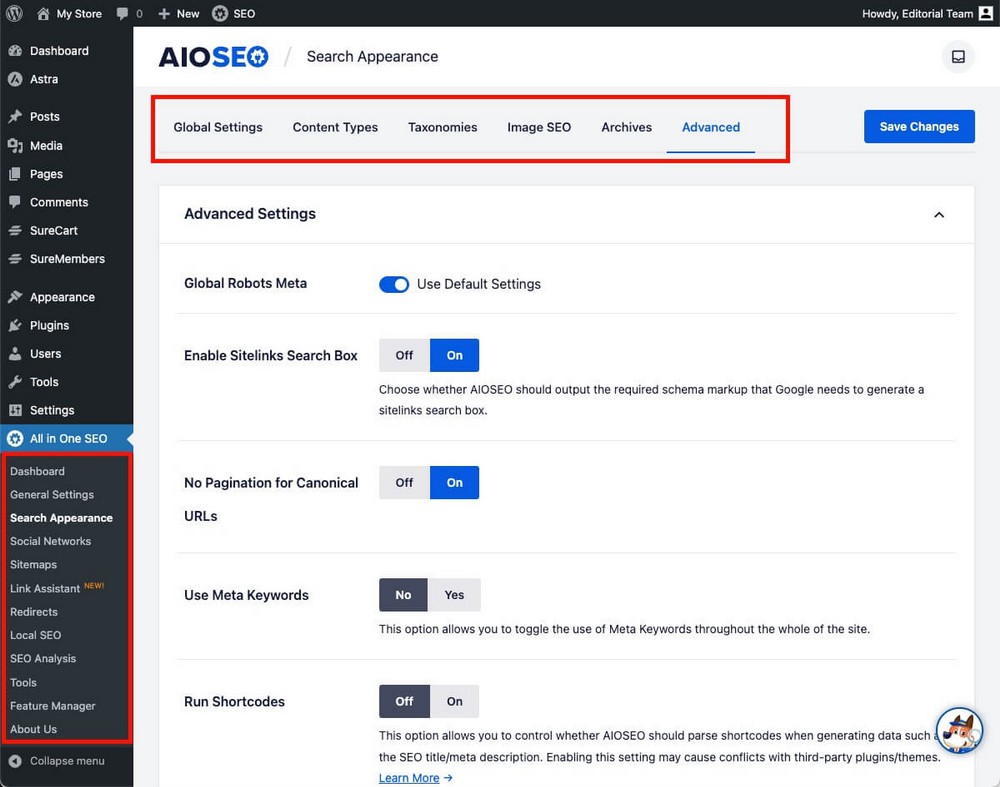This screenshot has height=787, width=1000.
Task: Click the WordPress logo icon
Action: pos(14,13)
